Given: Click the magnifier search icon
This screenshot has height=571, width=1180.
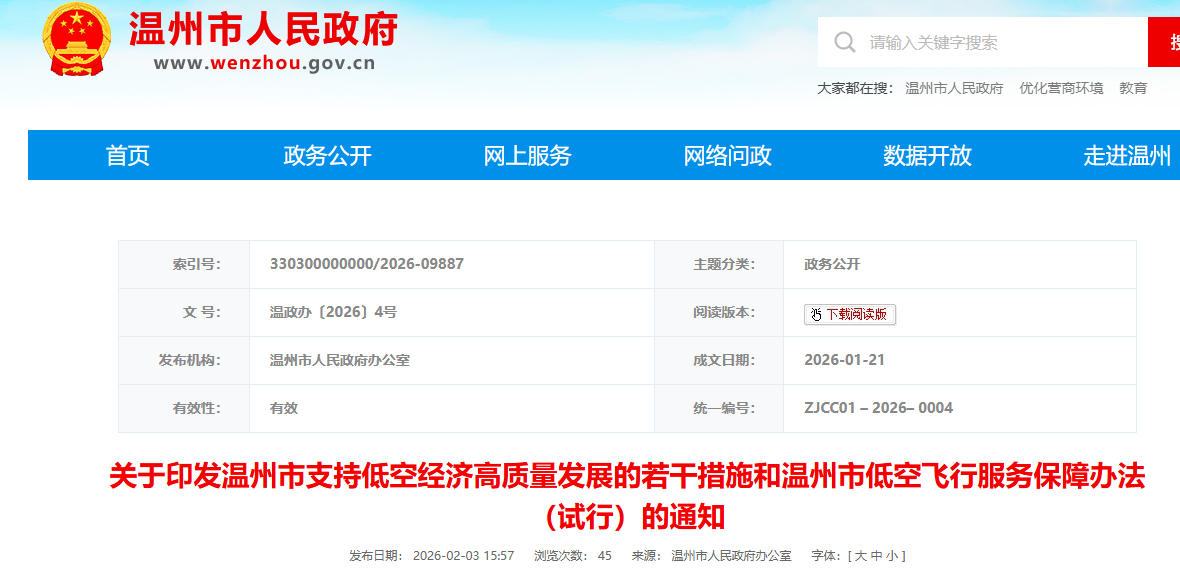Looking at the screenshot, I should click(844, 42).
